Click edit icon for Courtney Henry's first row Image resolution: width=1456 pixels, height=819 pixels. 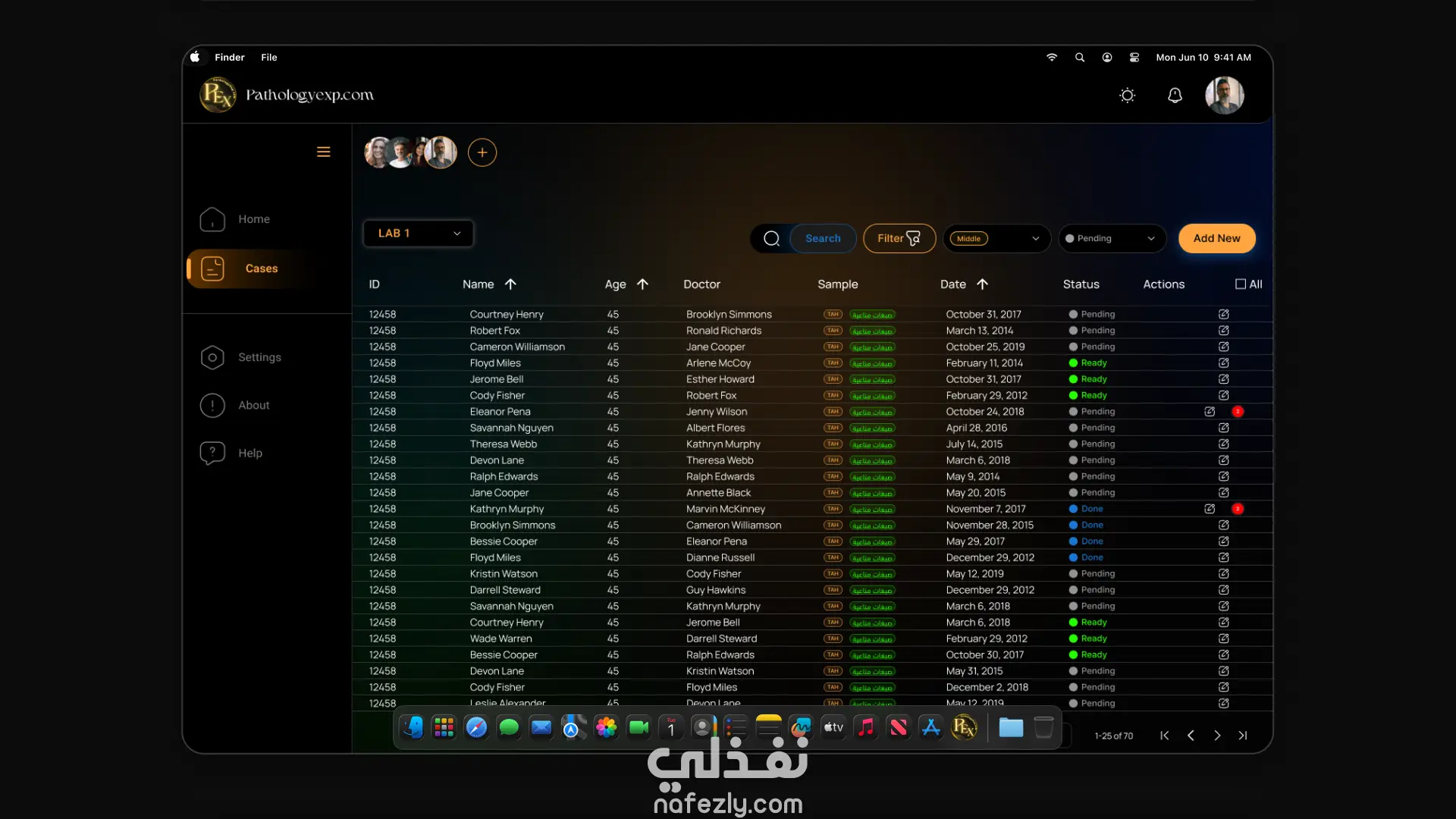pos(1223,314)
